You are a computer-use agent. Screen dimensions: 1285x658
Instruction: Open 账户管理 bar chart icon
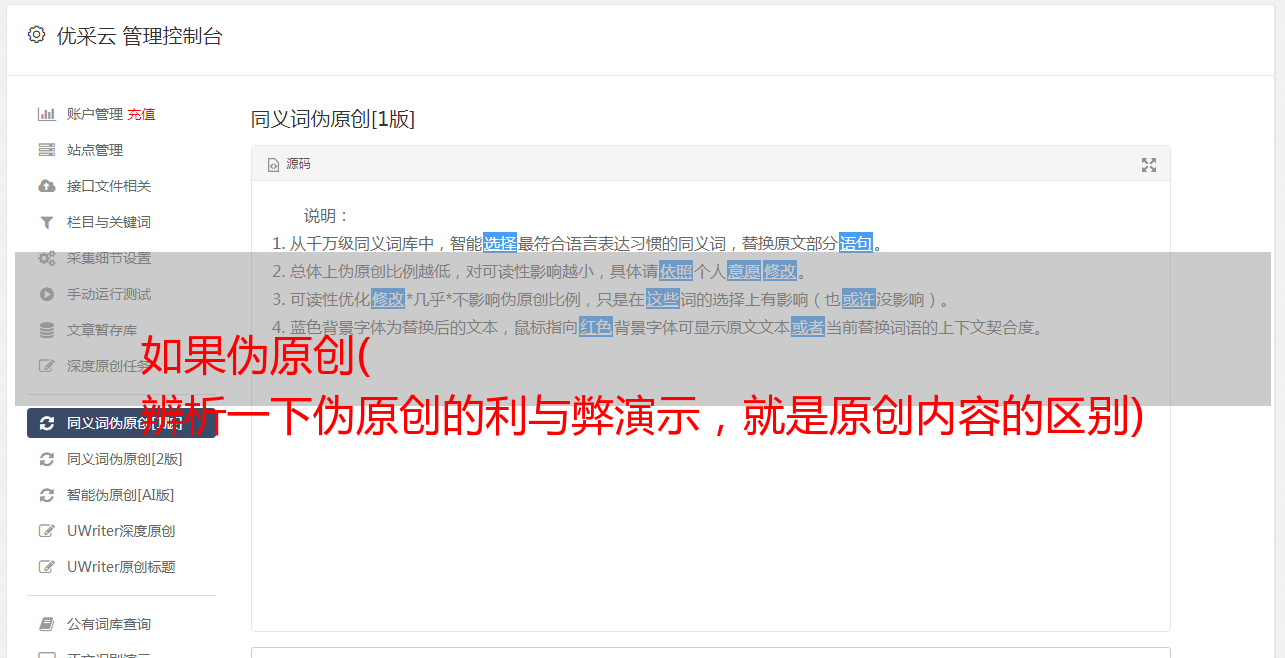46,114
